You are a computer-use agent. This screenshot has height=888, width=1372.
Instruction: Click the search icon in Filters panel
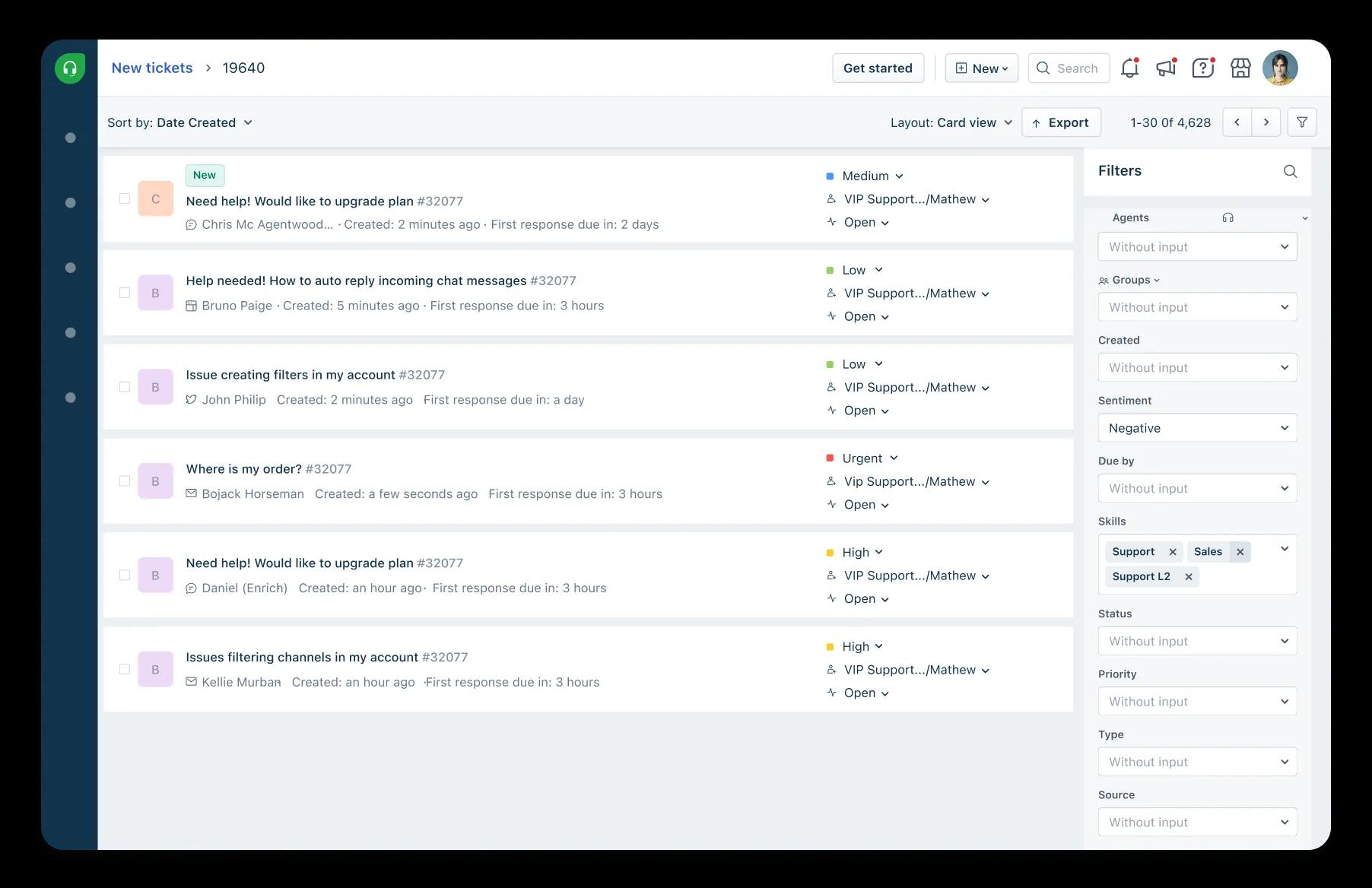click(1290, 171)
